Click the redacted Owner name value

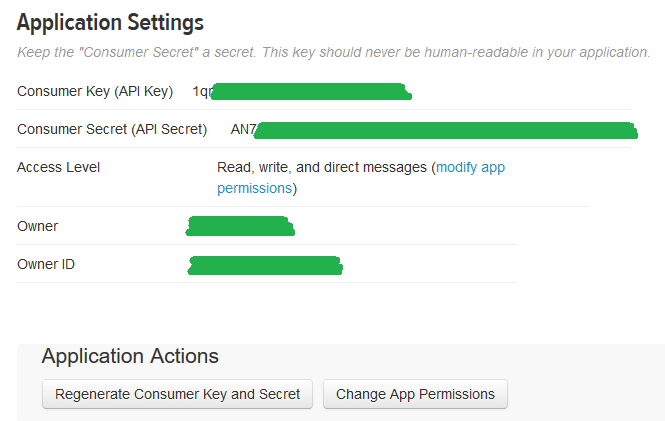point(240,226)
